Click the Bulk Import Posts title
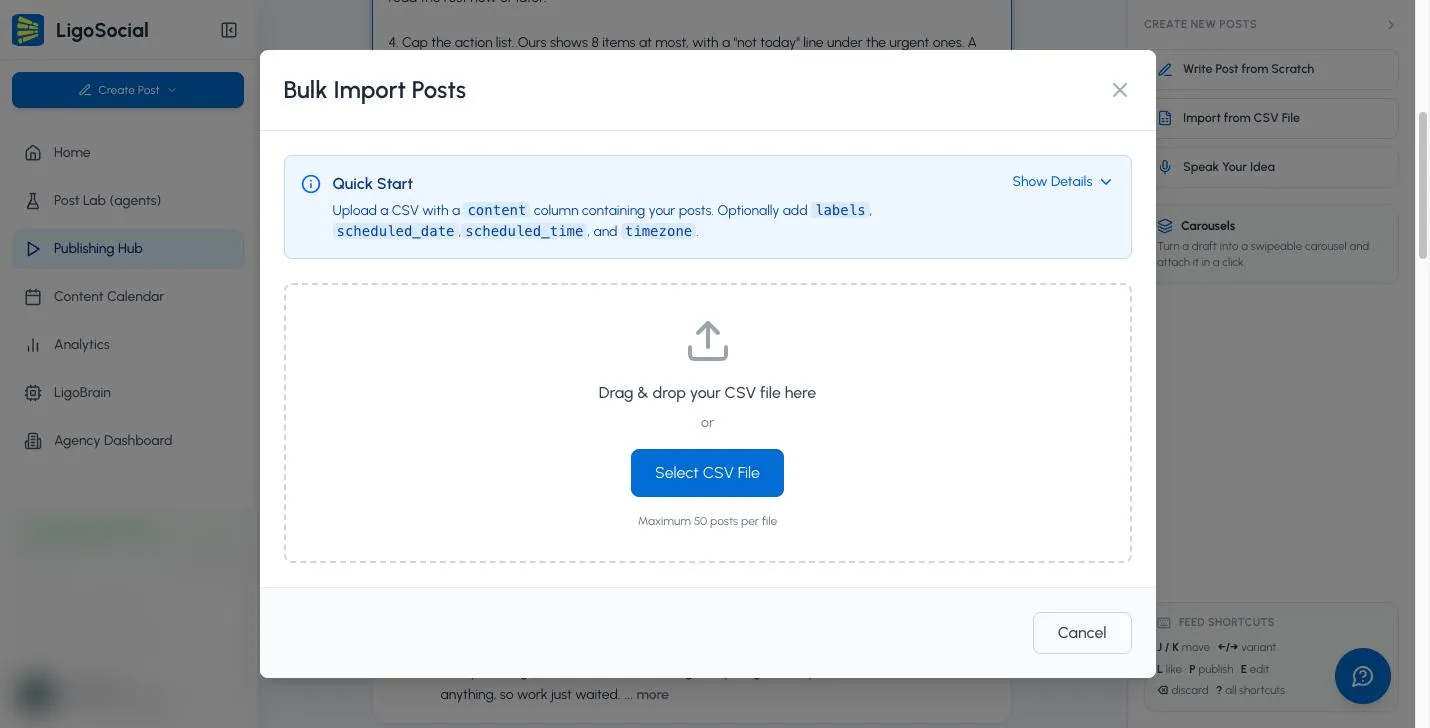1430x728 pixels. tap(375, 90)
